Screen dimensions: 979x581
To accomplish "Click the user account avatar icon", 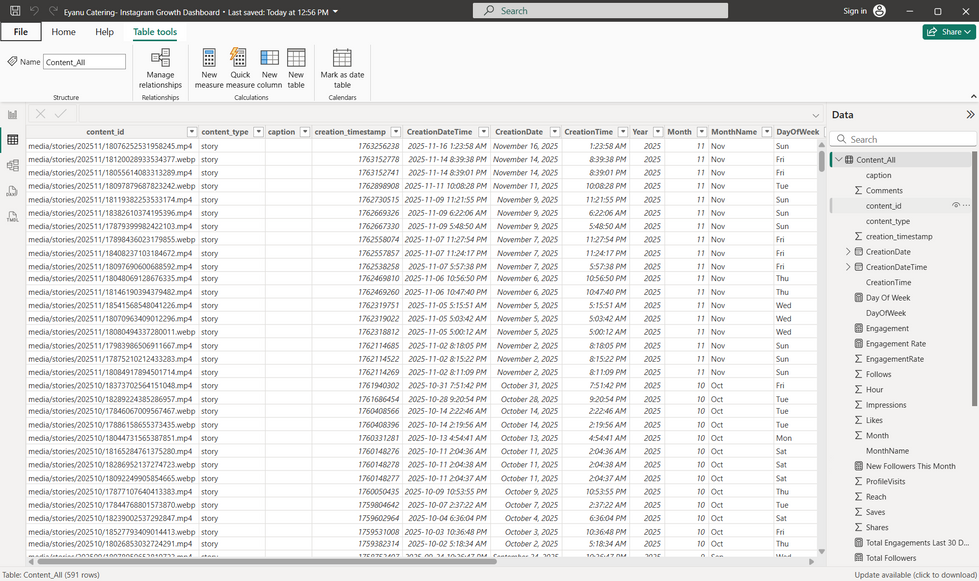I will [x=880, y=11].
